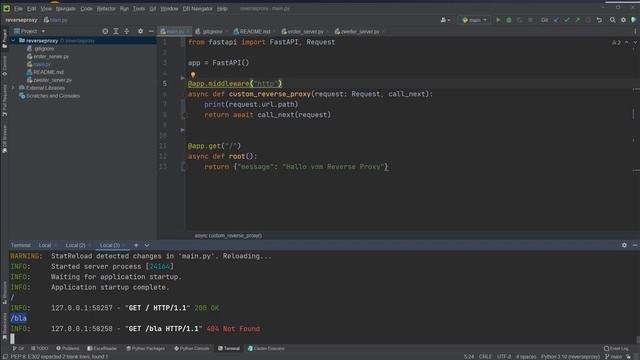Click the Git update project arrow icon
The width and height of the screenshot is (640, 360).
pyautogui.click(x=556, y=20)
